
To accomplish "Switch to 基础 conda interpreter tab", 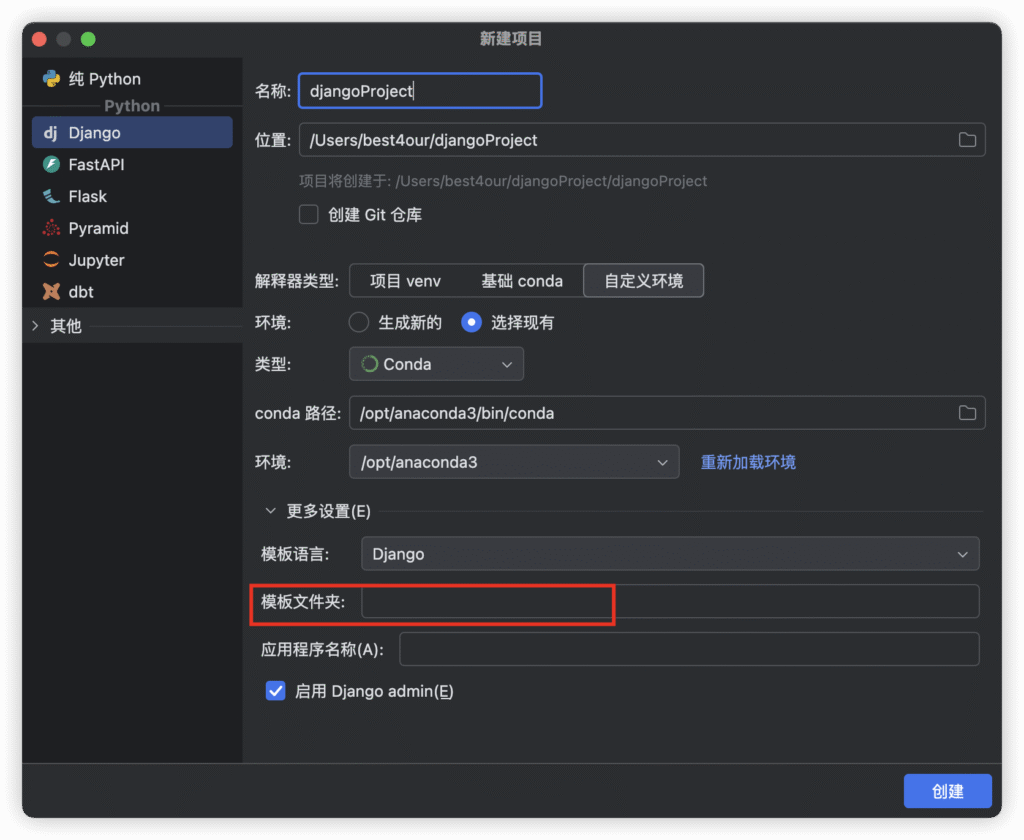I will click(521, 281).
